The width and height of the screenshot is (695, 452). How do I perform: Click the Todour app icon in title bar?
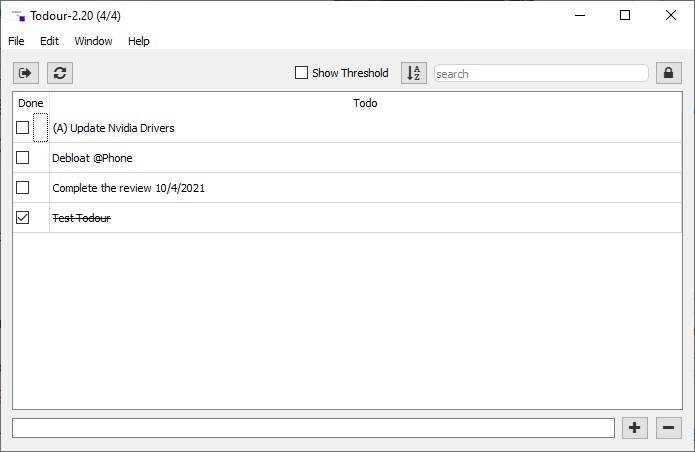(x=17, y=15)
